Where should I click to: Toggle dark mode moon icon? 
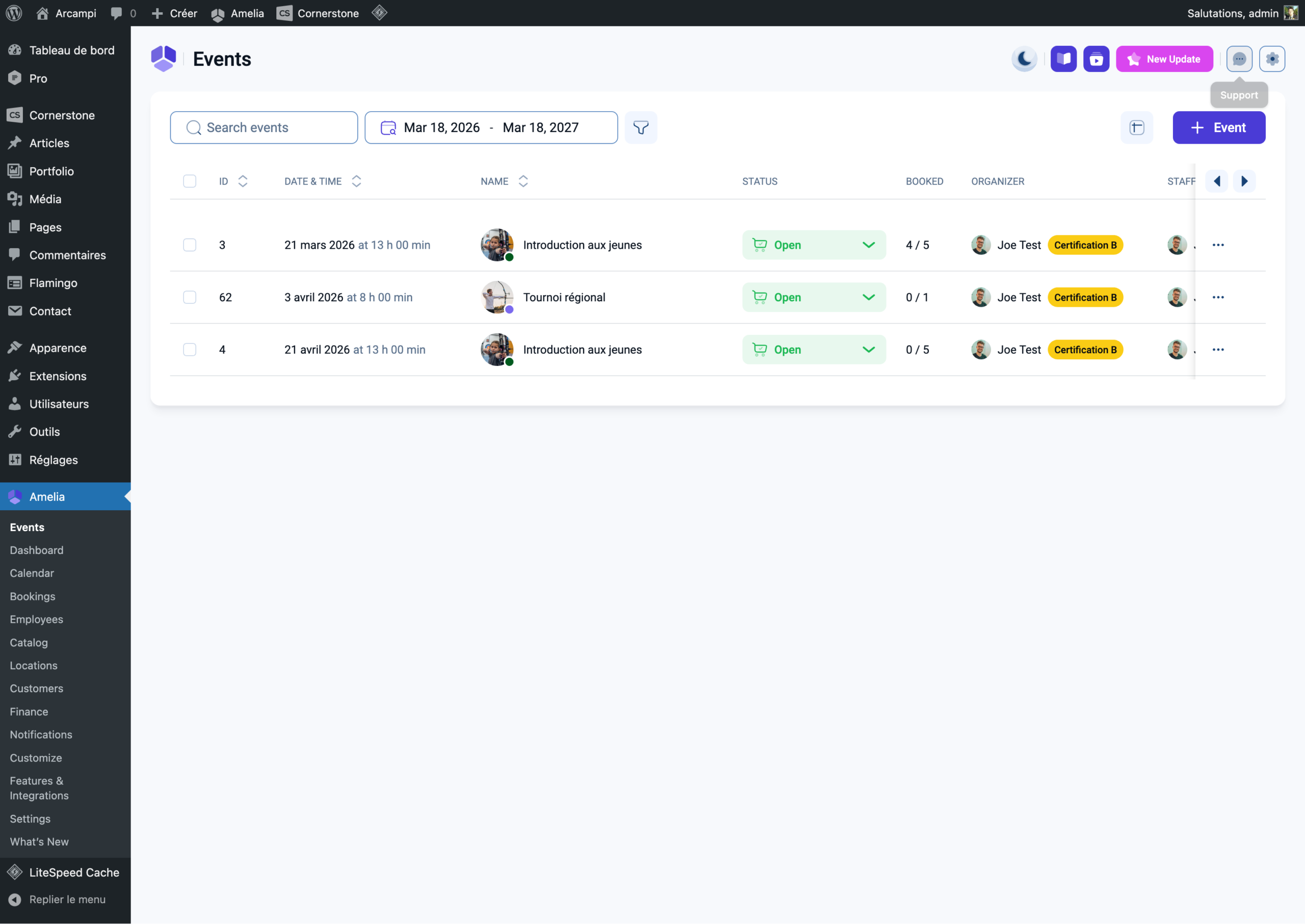point(1024,59)
